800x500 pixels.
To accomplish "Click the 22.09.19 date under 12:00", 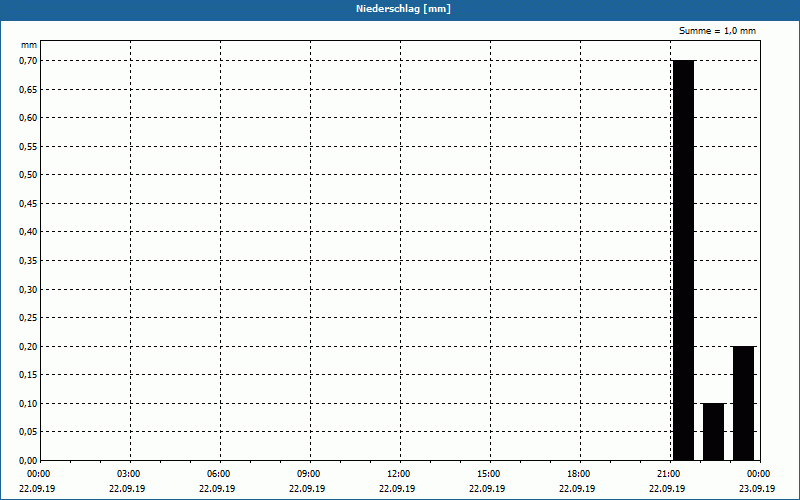I will (397, 489).
